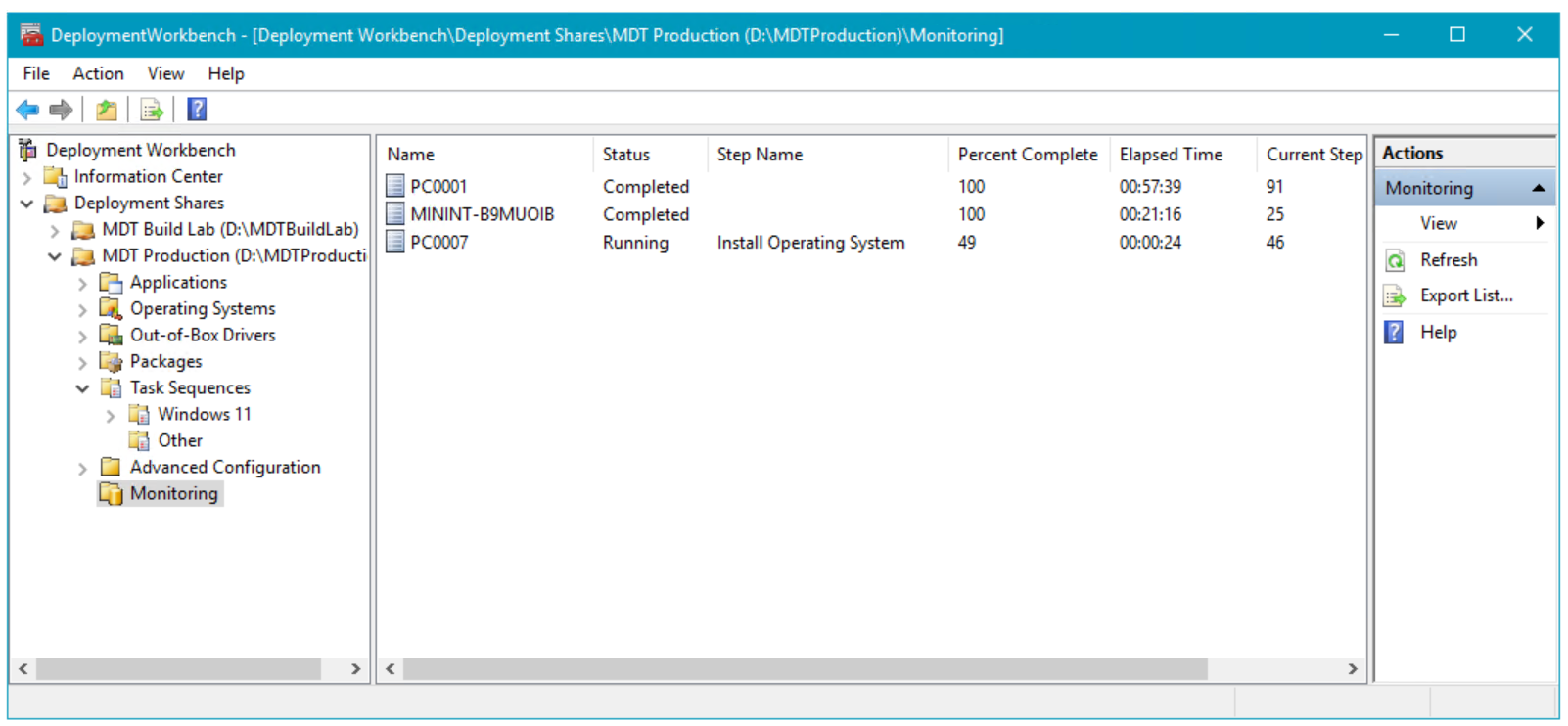Open the File menu
Image resolution: width=1568 pixels, height=726 pixels.
[x=36, y=74]
